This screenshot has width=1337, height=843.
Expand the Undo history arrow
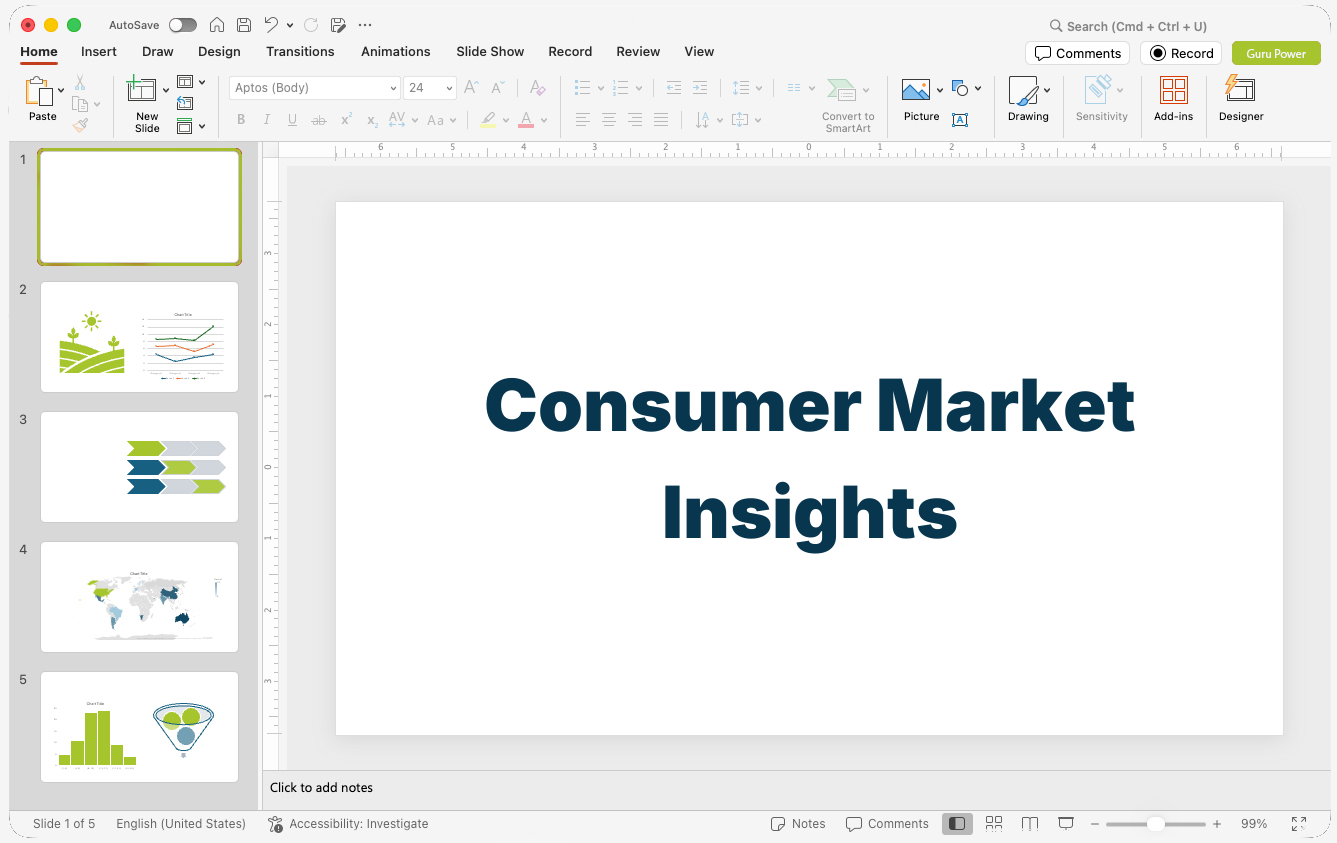pyautogui.click(x=290, y=25)
